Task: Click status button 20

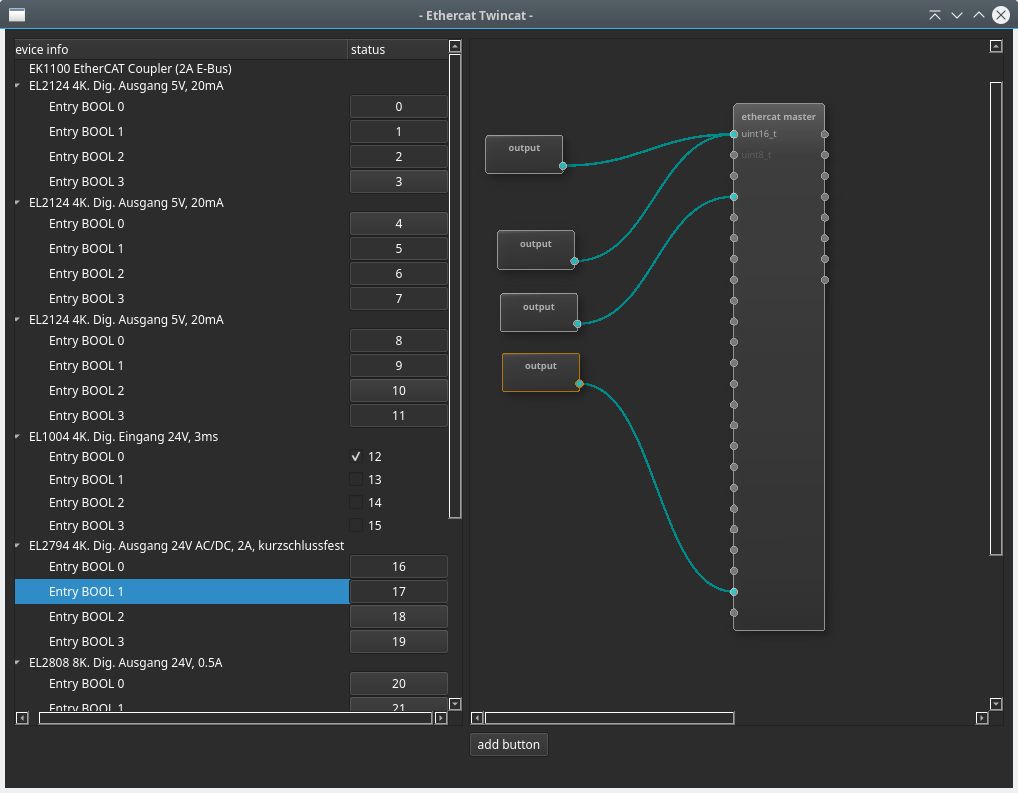Action: tap(399, 683)
